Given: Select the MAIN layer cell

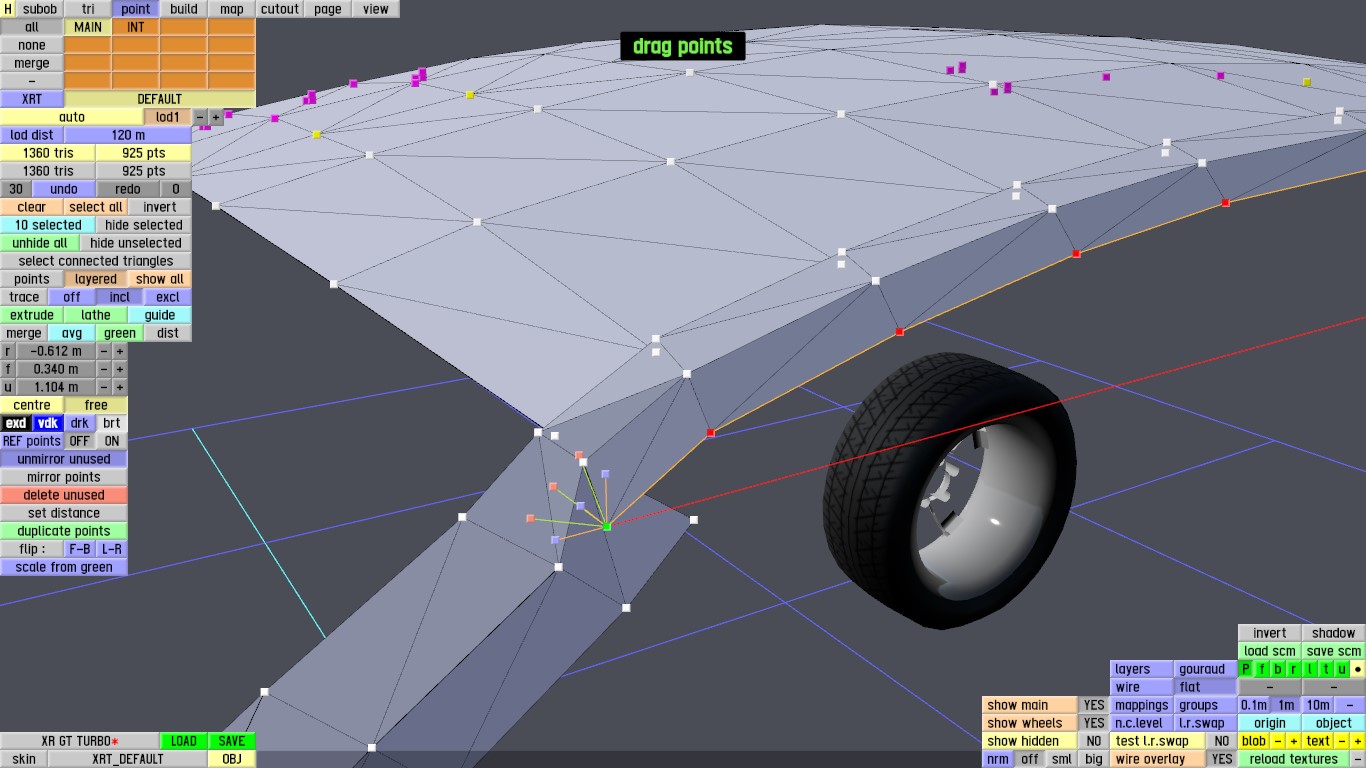Looking at the screenshot, I should pyautogui.click(x=88, y=27).
